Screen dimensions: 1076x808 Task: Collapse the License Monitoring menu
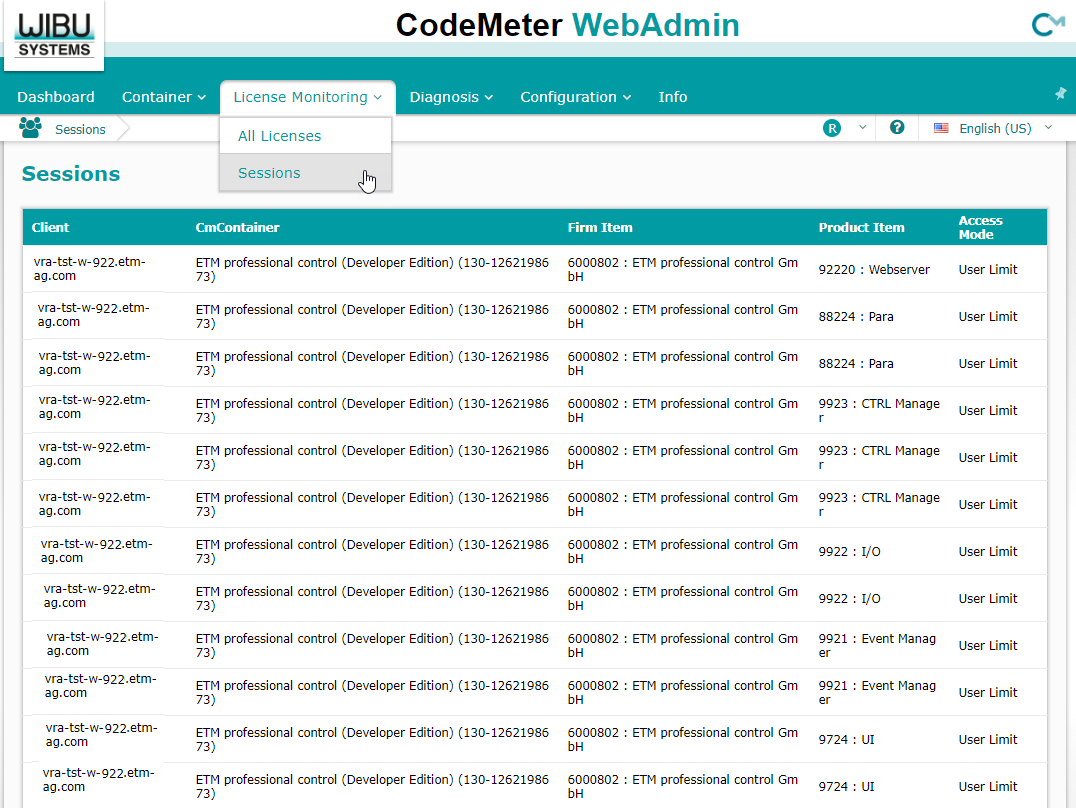[x=307, y=97]
